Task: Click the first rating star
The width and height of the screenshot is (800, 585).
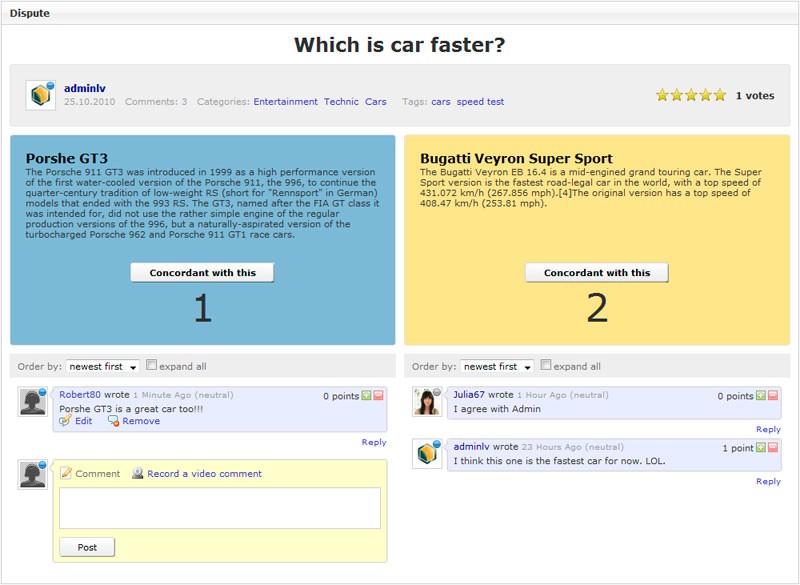Action: click(x=662, y=95)
